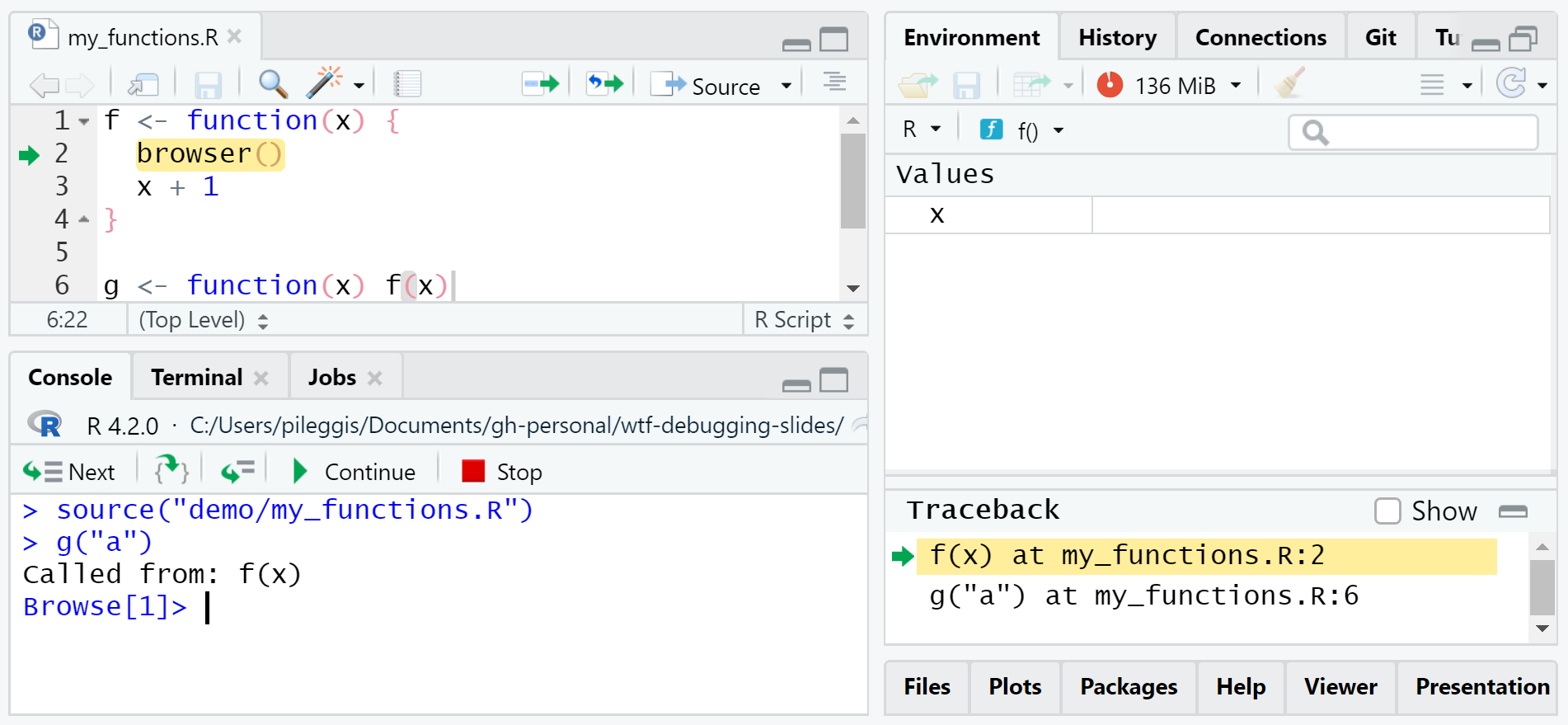
Task: Click the magnifier Find/Replace icon
Action: (x=273, y=84)
